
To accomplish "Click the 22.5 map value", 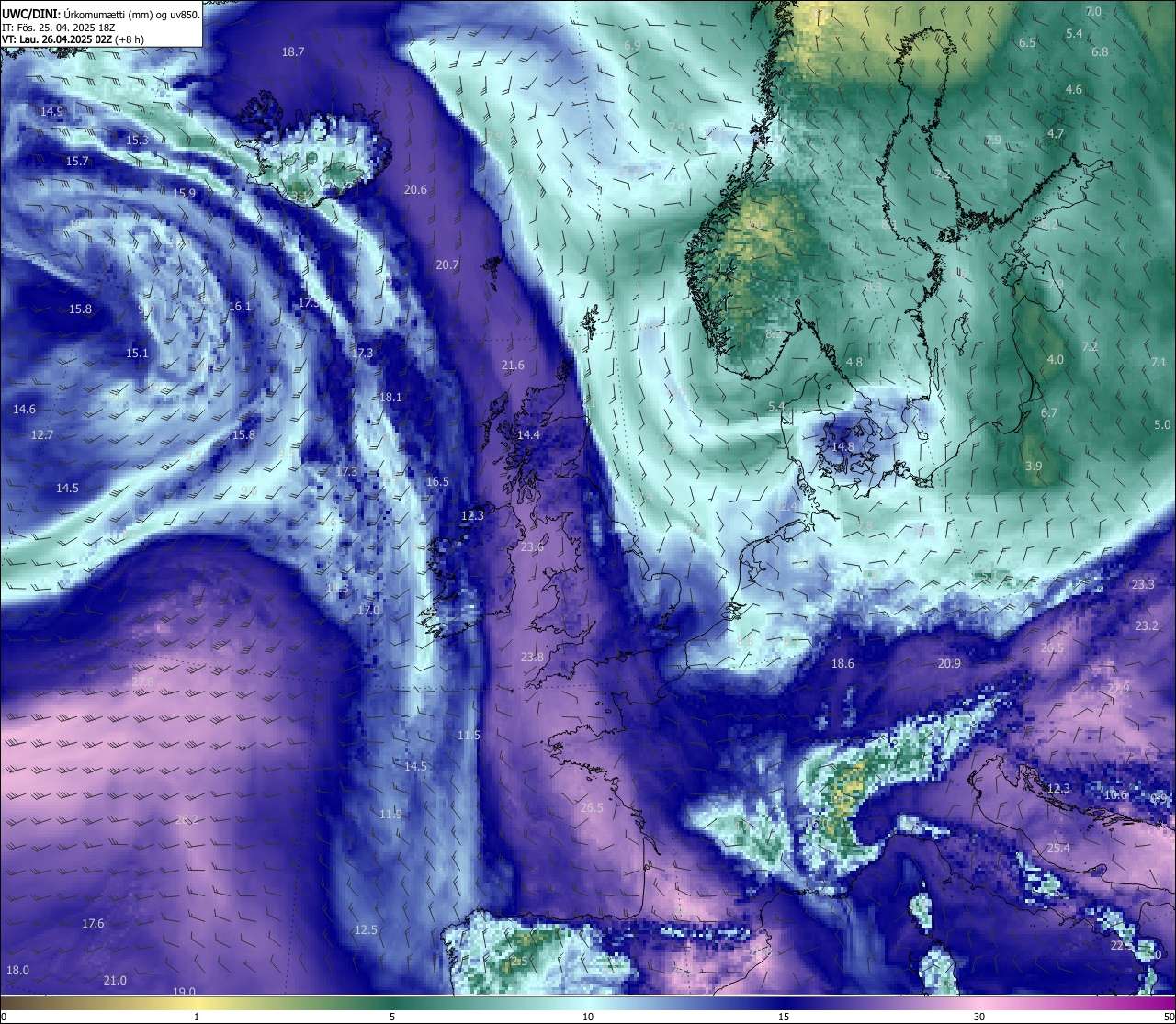I will point(1122,946).
